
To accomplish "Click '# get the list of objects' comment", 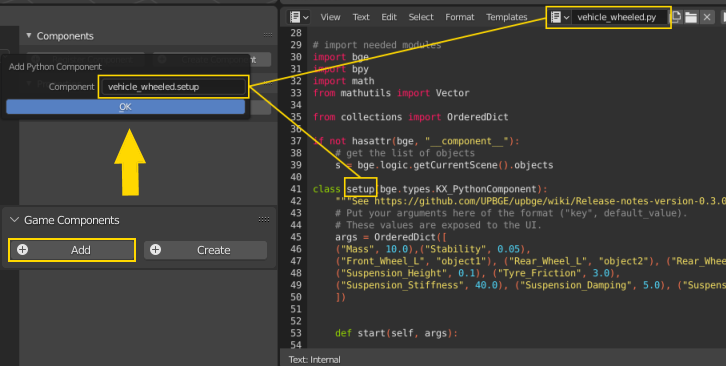I will [405, 153].
